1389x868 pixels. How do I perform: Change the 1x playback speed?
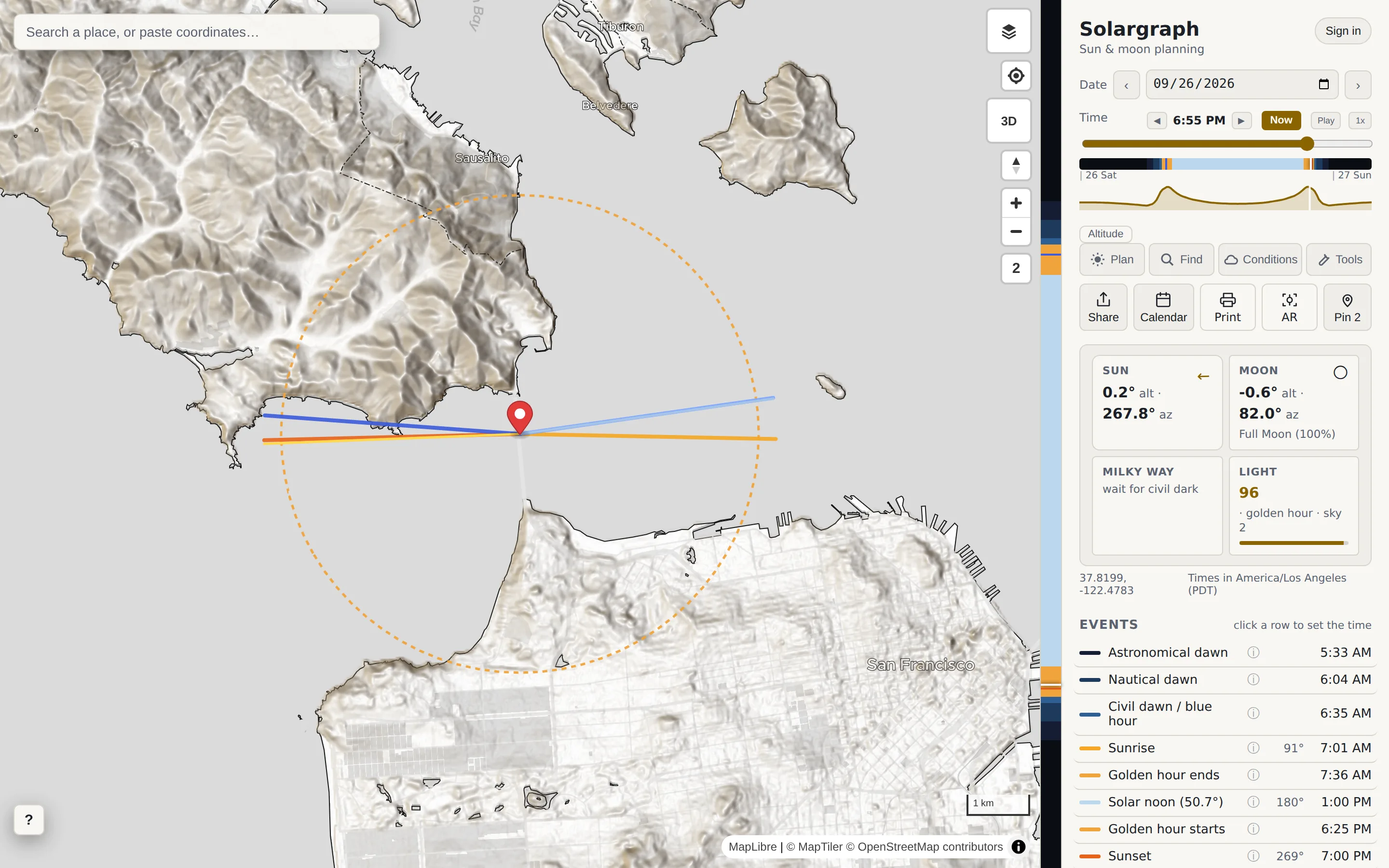pyautogui.click(x=1360, y=121)
